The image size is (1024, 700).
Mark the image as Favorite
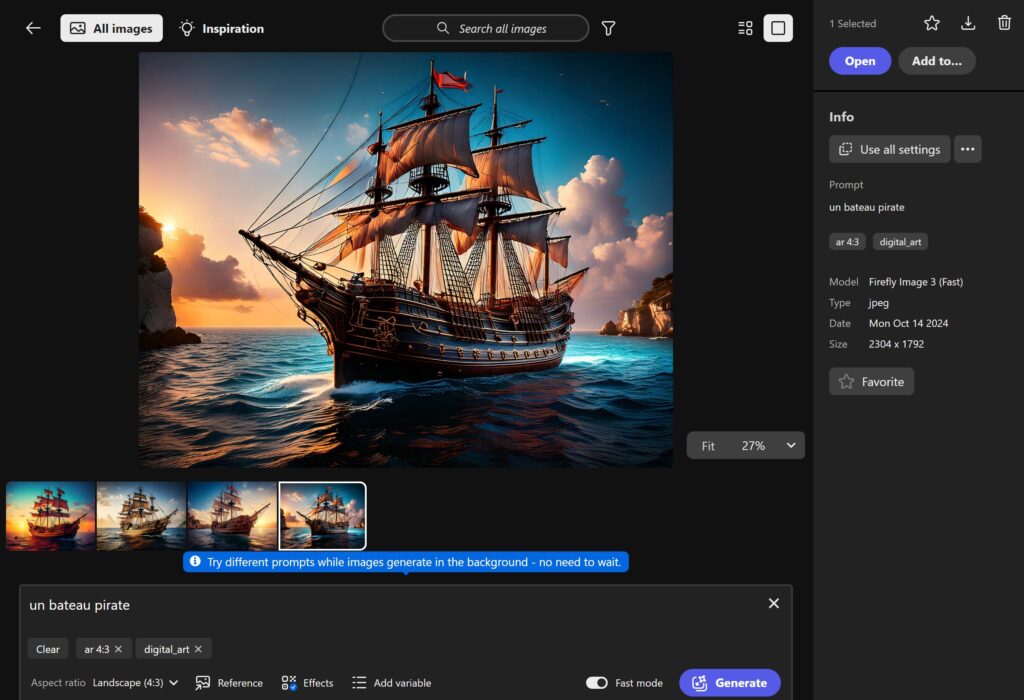[x=871, y=381]
